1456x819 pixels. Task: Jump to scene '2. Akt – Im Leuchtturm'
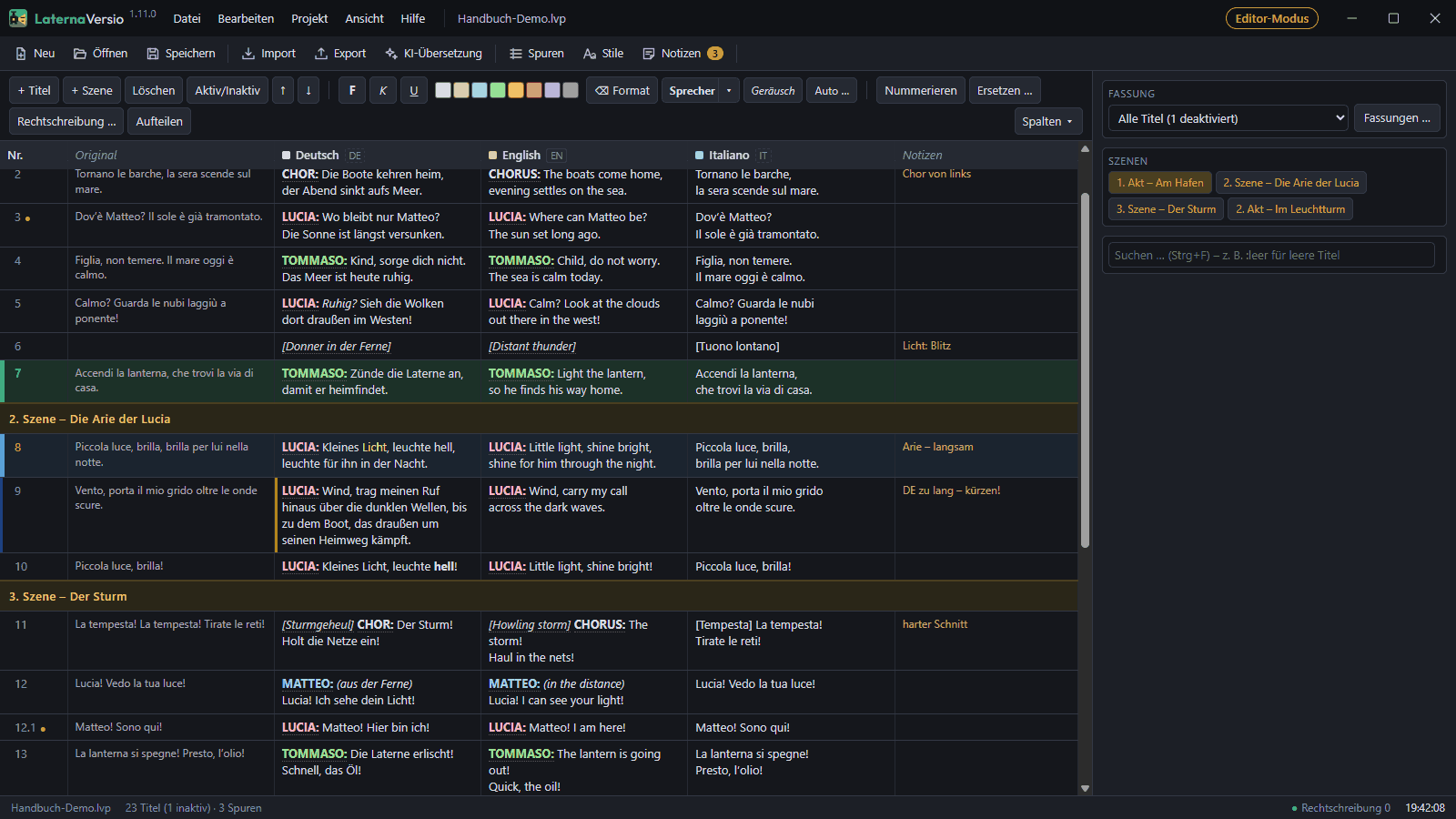tap(1290, 209)
